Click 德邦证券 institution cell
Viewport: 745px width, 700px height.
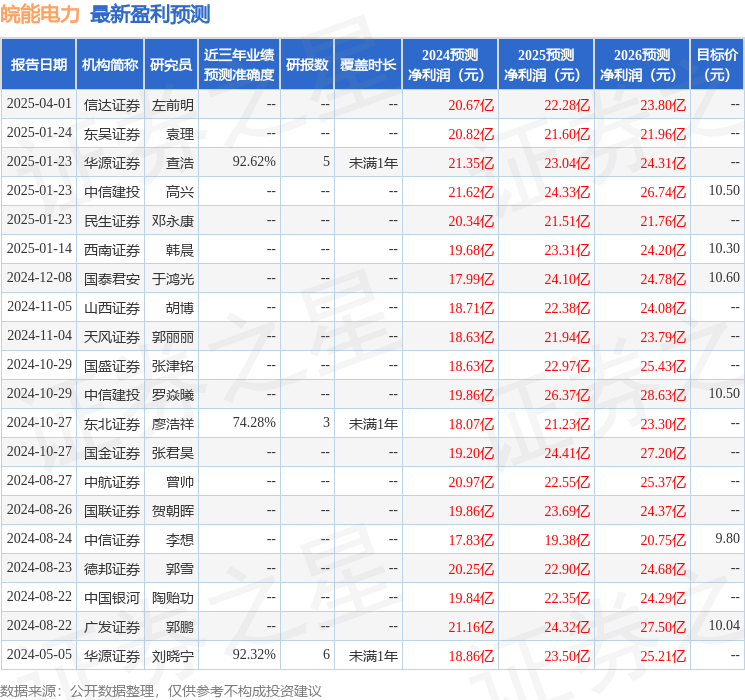pos(112,569)
